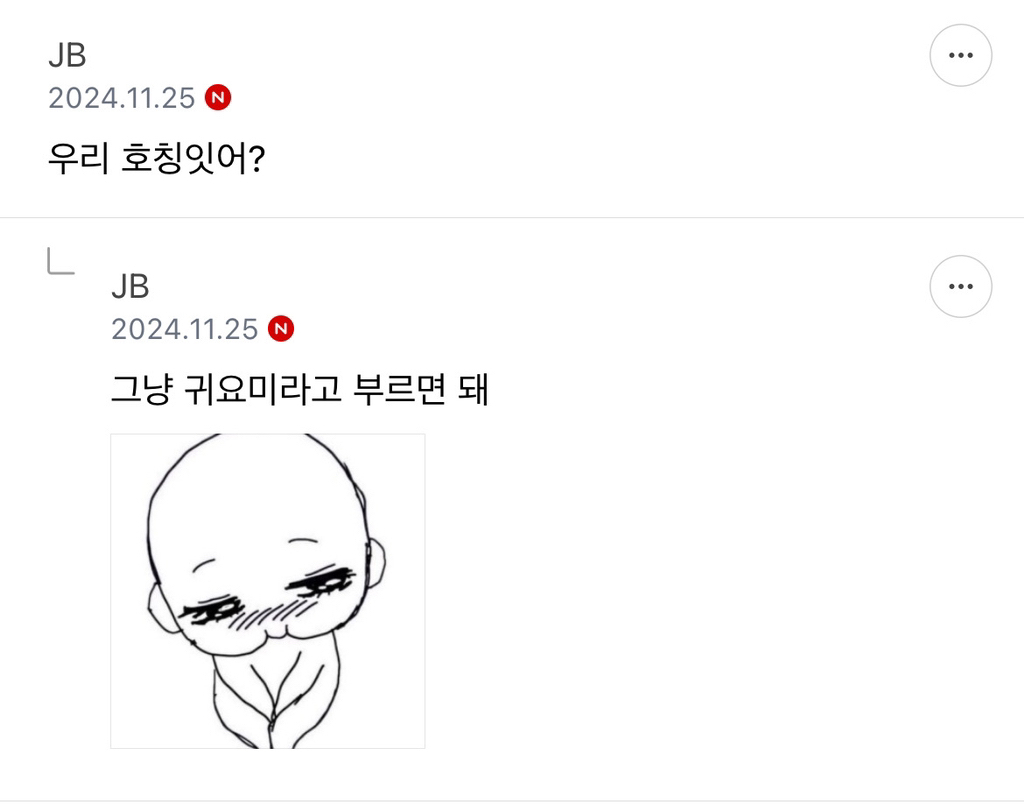Click the divider line between comment and reply

pos(512,217)
